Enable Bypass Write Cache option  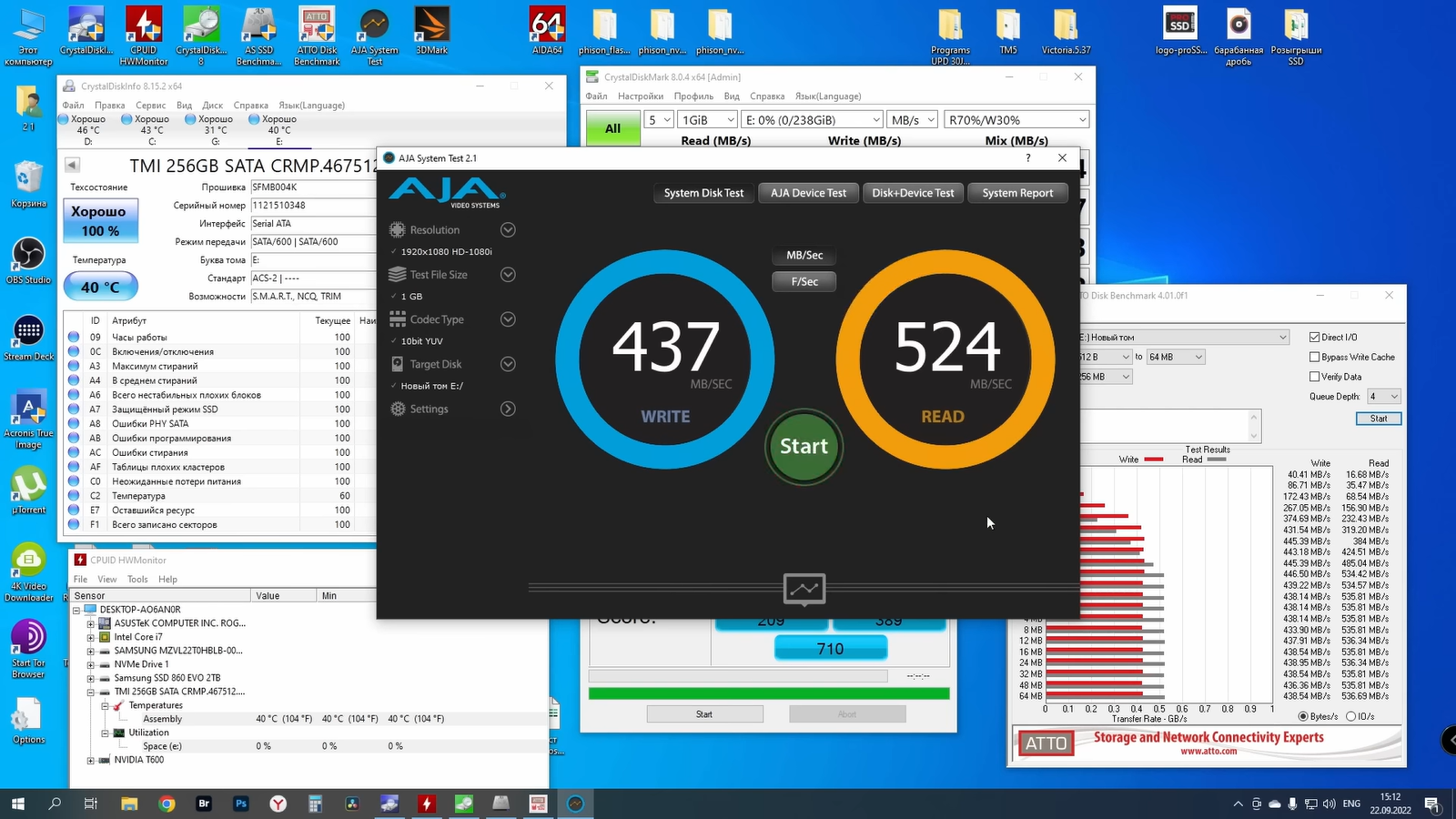[x=1314, y=357]
